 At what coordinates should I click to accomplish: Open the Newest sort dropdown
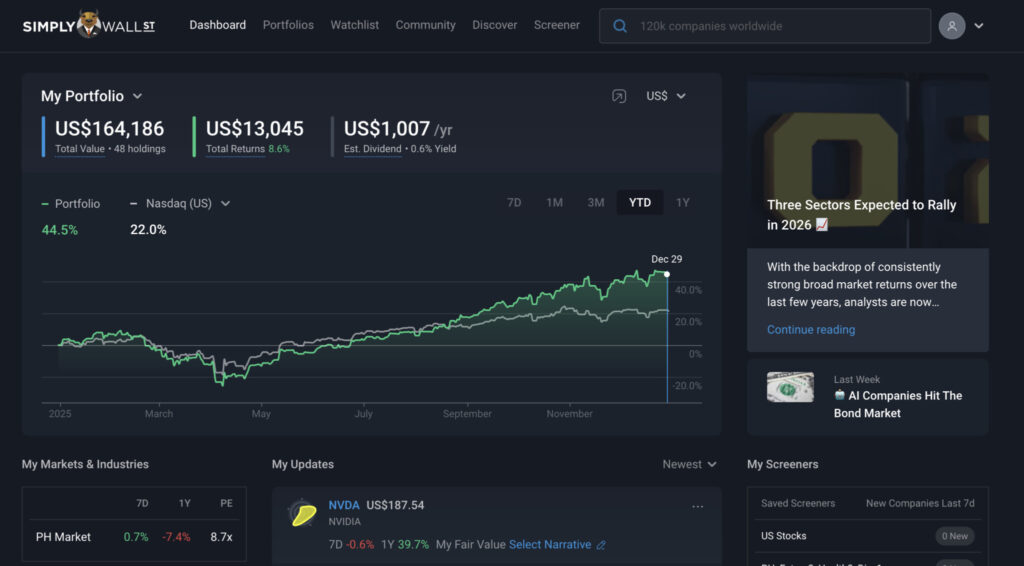pos(689,464)
